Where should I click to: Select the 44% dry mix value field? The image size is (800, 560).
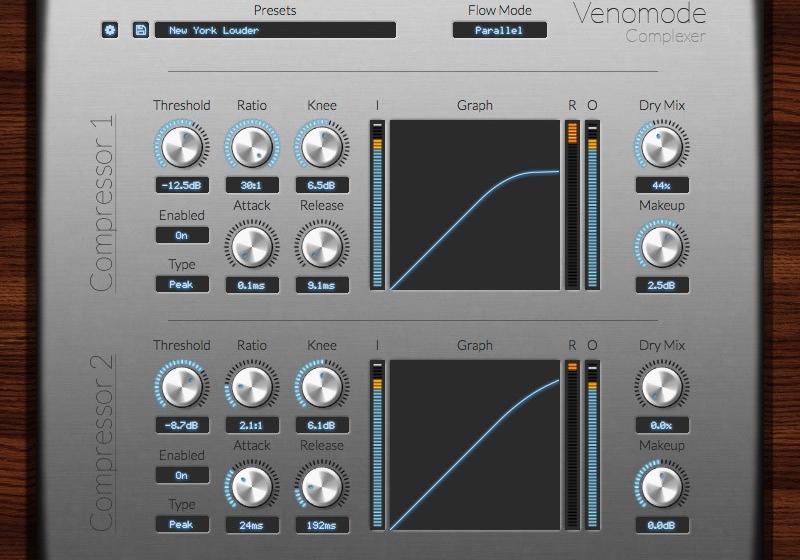coord(662,185)
